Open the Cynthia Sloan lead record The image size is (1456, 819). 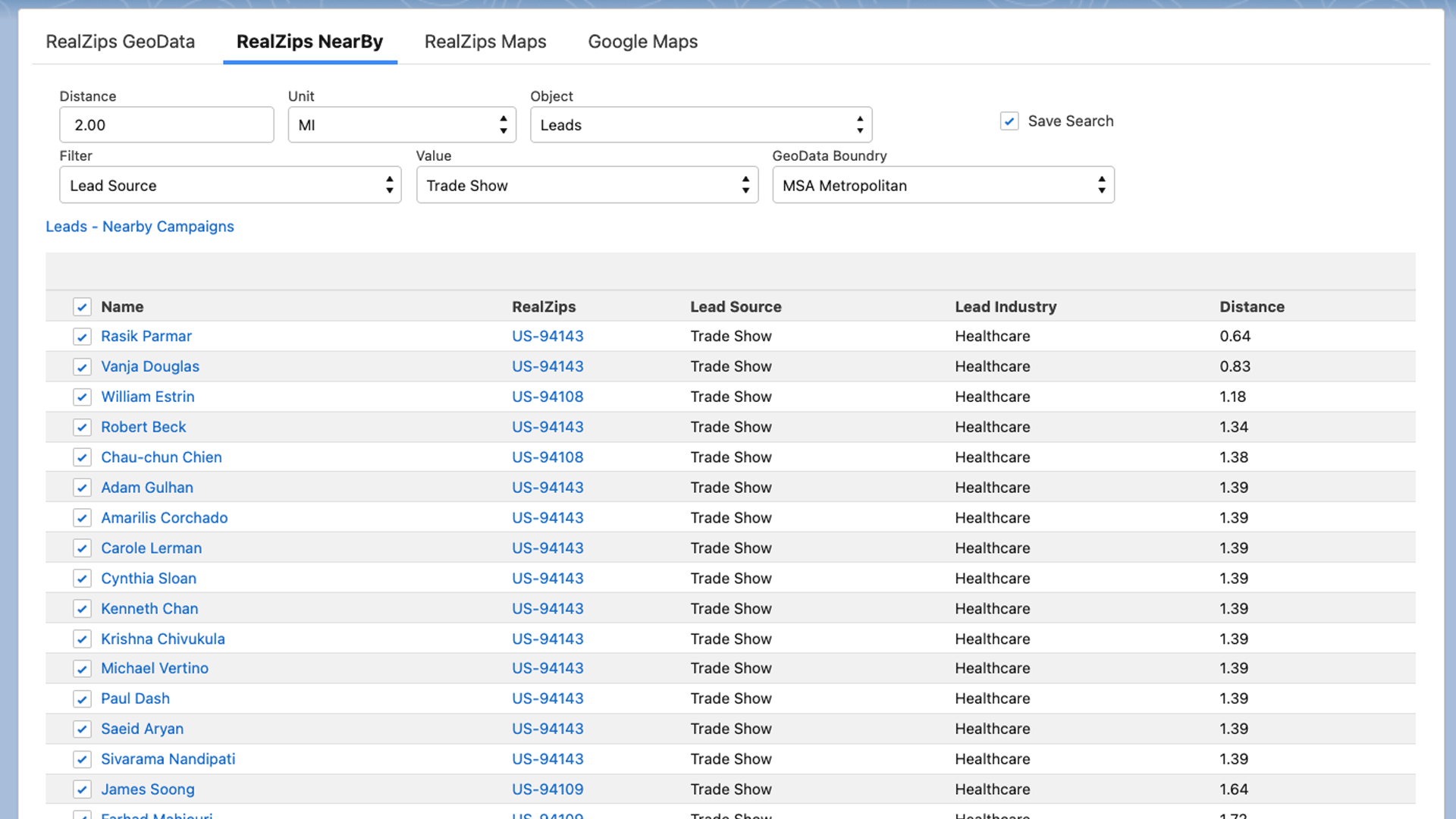pyautogui.click(x=149, y=579)
